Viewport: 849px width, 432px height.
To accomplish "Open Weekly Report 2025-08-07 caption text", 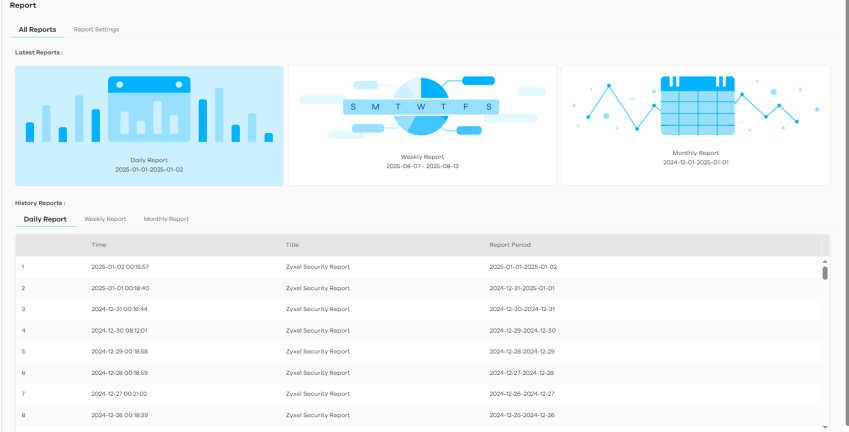I will (x=422, y=162).
